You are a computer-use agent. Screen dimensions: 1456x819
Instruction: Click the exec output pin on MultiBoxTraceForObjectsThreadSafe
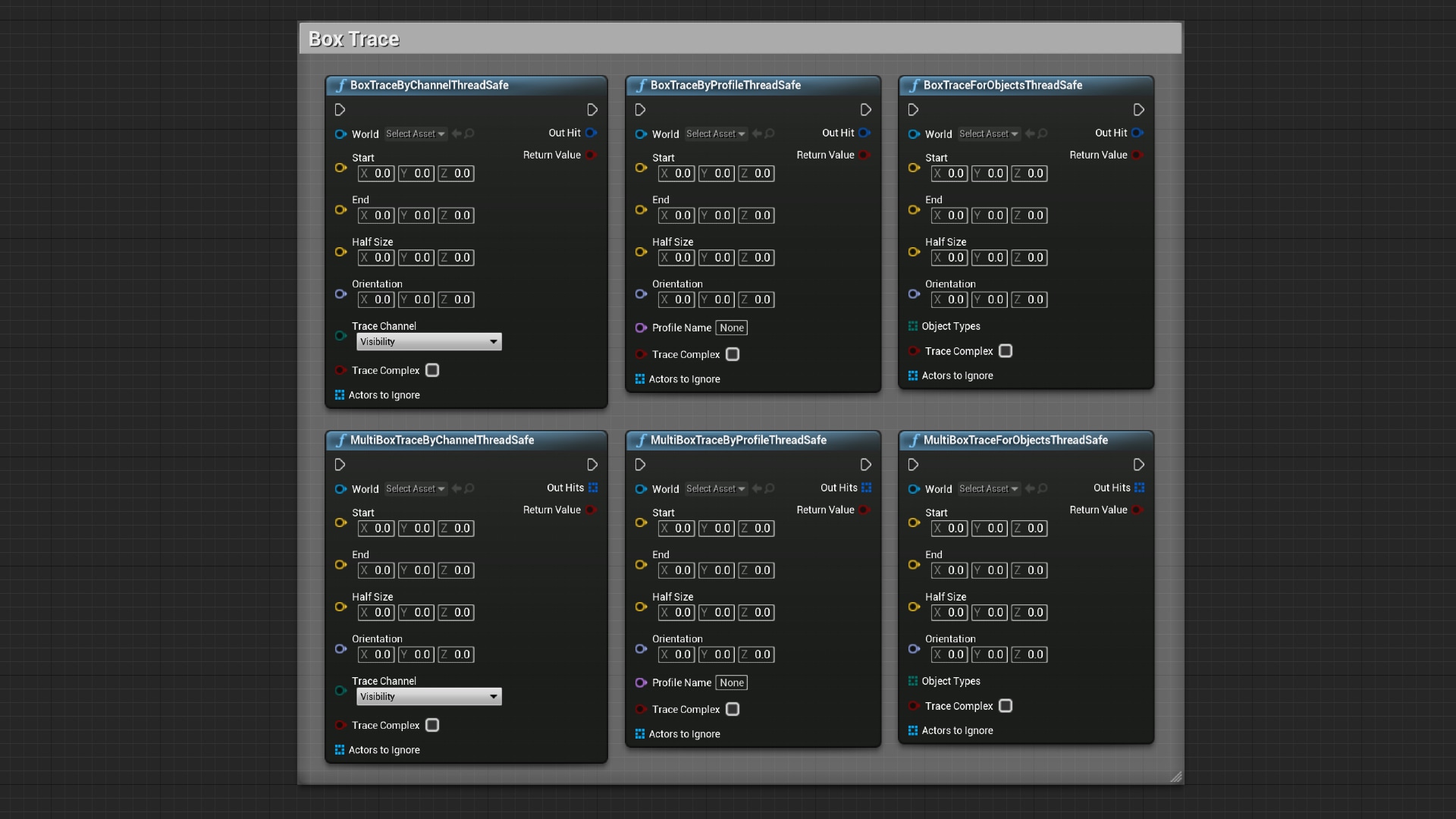pyautogui.click(x=1138, y=465)
